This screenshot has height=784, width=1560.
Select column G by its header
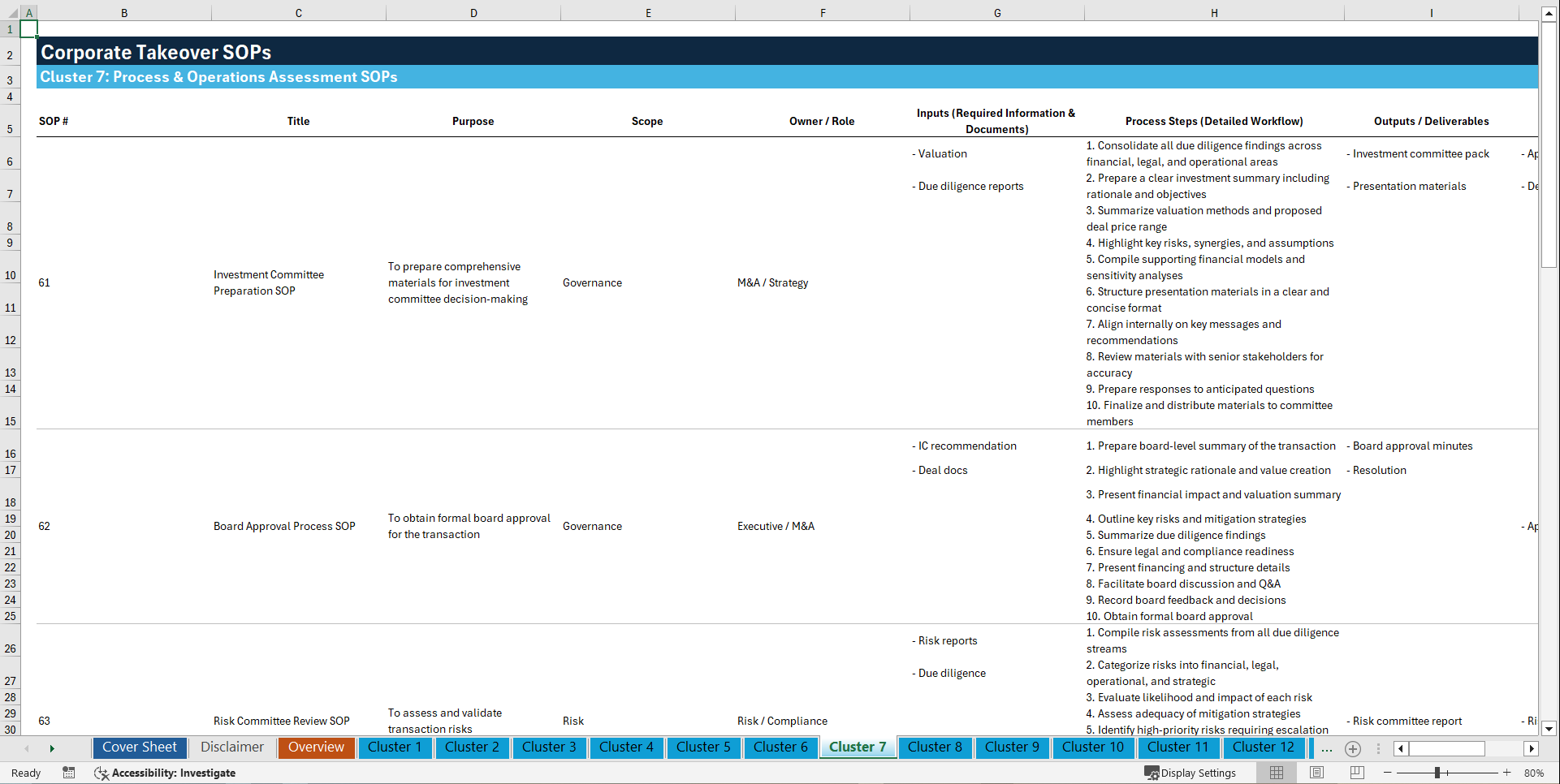(x=996, y=12)
